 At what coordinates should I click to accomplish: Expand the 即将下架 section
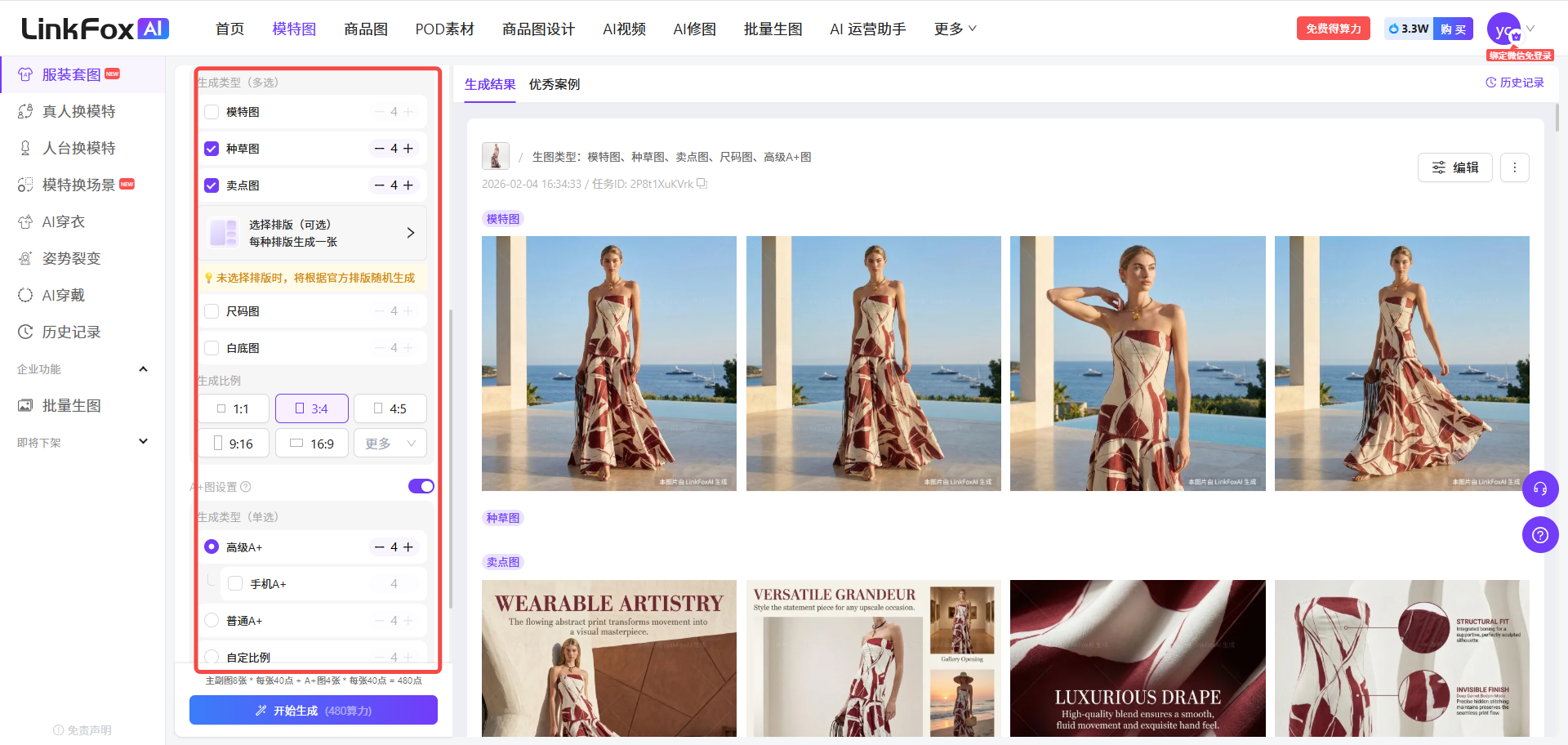coord(143,442)
